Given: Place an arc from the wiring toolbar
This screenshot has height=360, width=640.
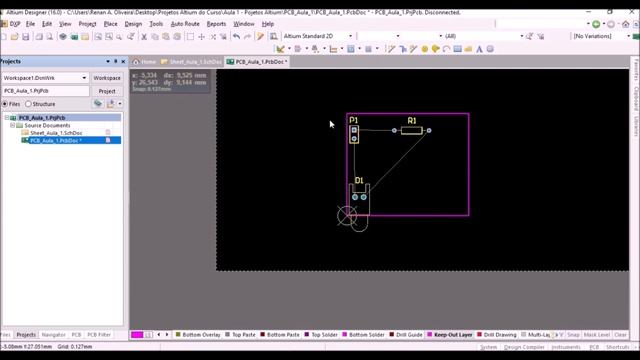Looking at the screenshot, I should click(x=446, y=49).
